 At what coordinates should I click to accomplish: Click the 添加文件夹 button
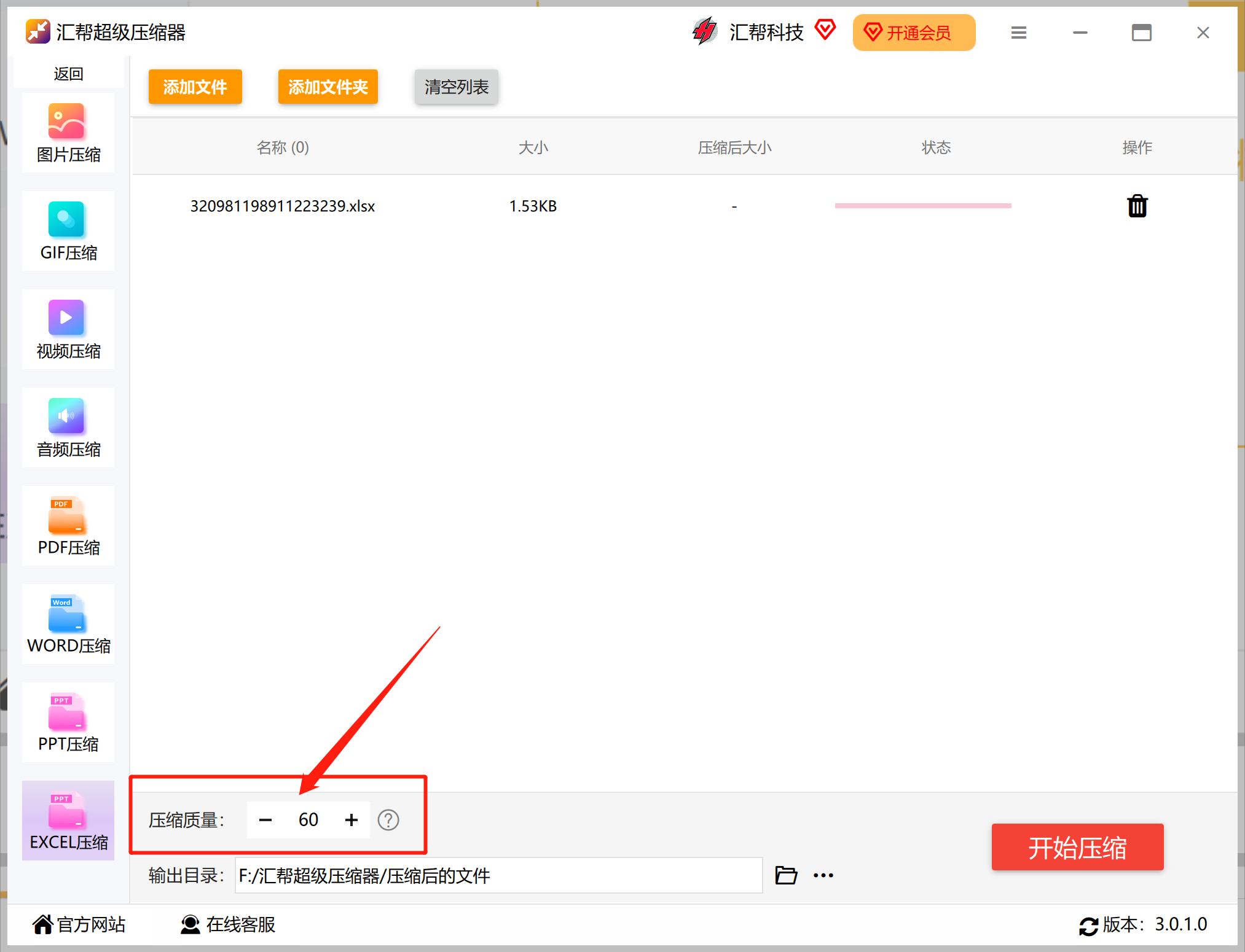coord(328,87)
